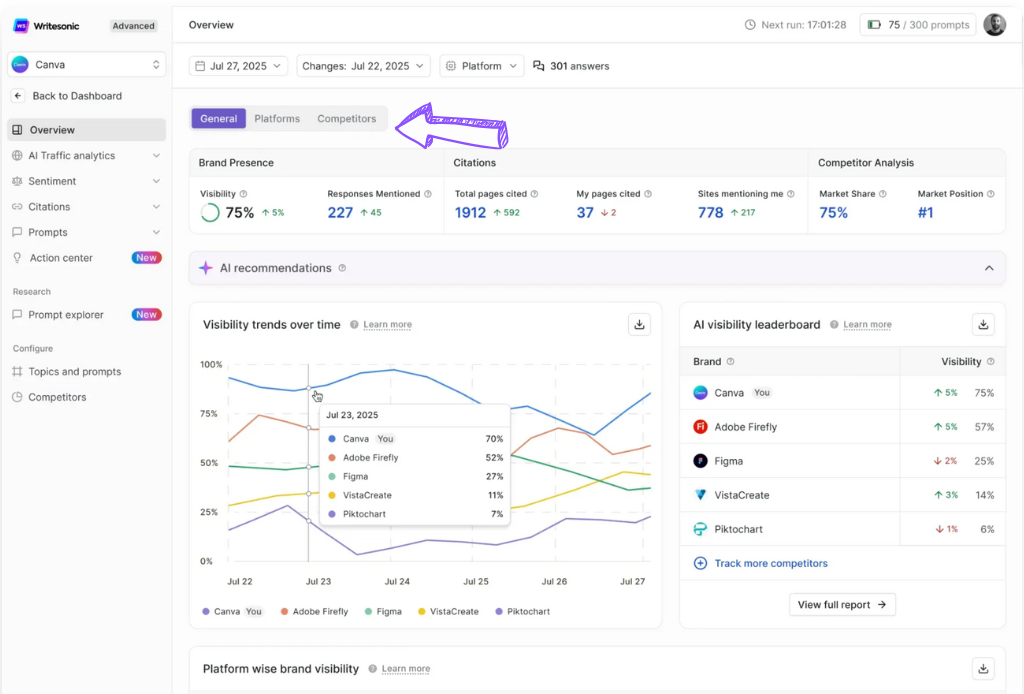This screenshot has height=694, width=1024.
Task: Collapse the AI recommendations panel
Action: (x=987, y=268)
